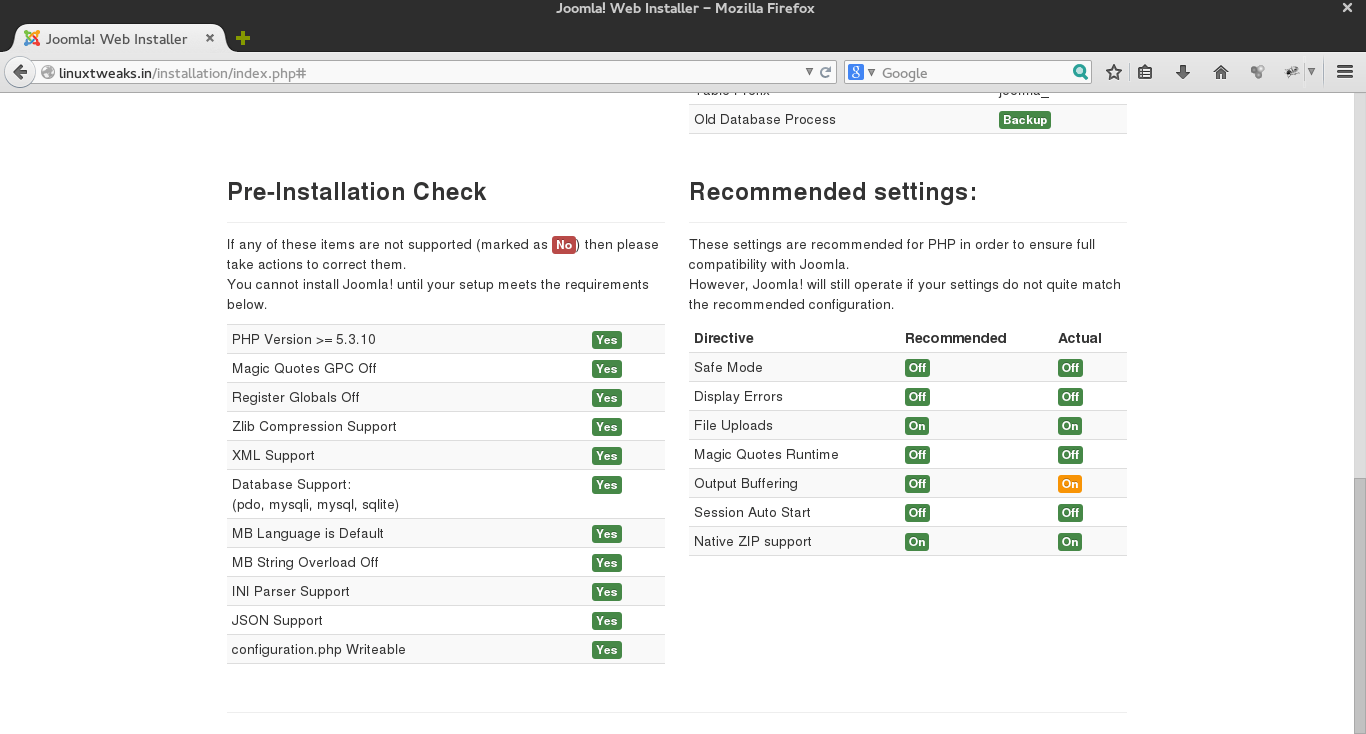
Task: Click the browser Back arrow button
Action: (20, 72)
